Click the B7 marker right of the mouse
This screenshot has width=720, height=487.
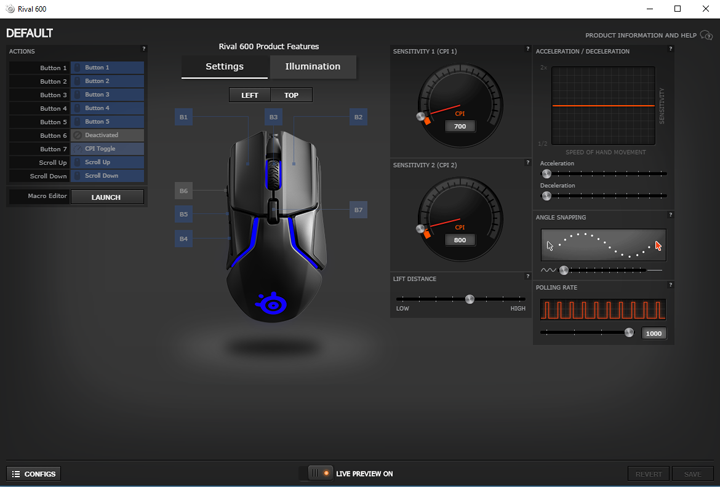tap(358, 210)
